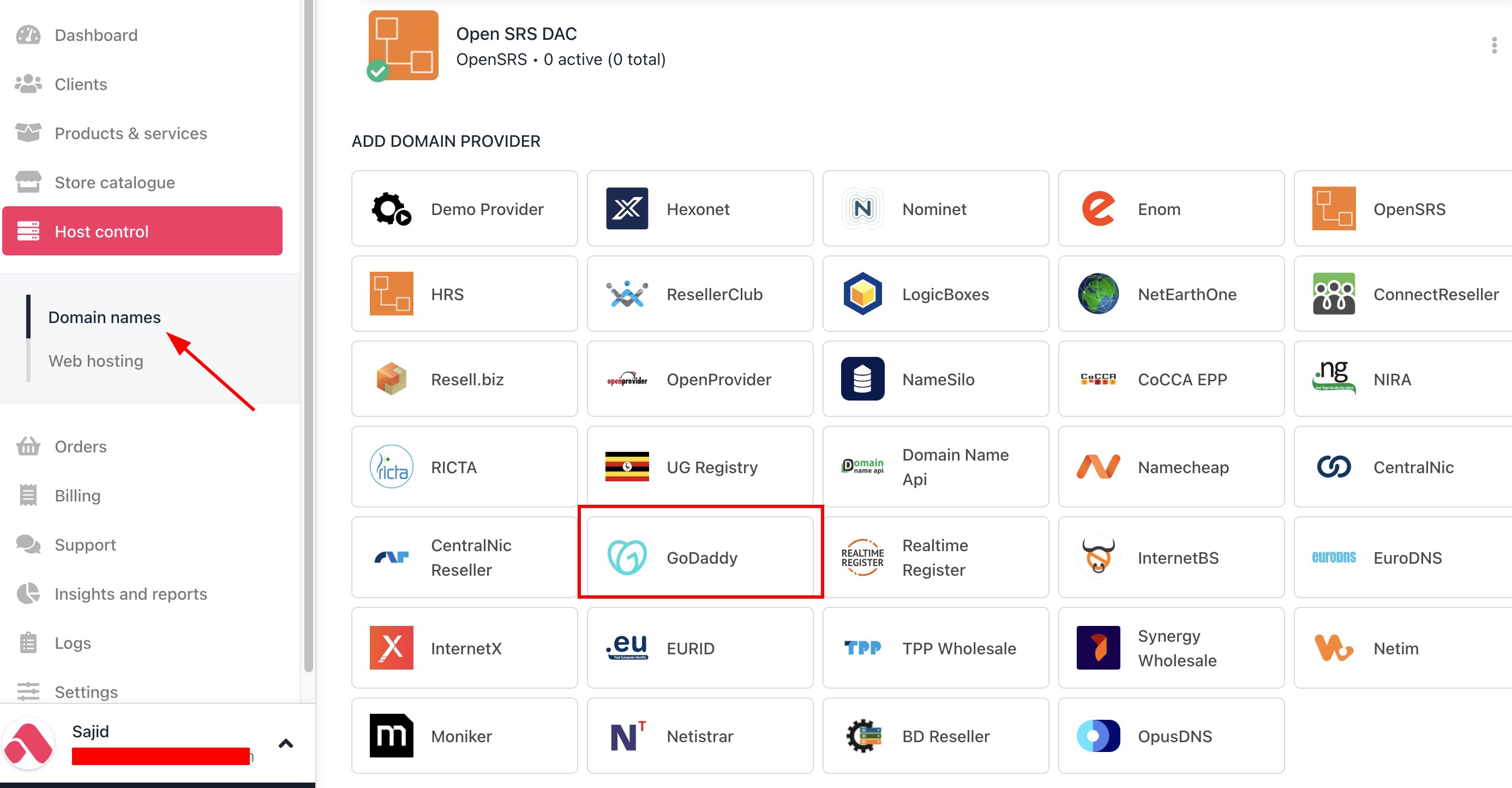
Task: Click the ResellerClub logo icon
Action: (x=627, y=294)
